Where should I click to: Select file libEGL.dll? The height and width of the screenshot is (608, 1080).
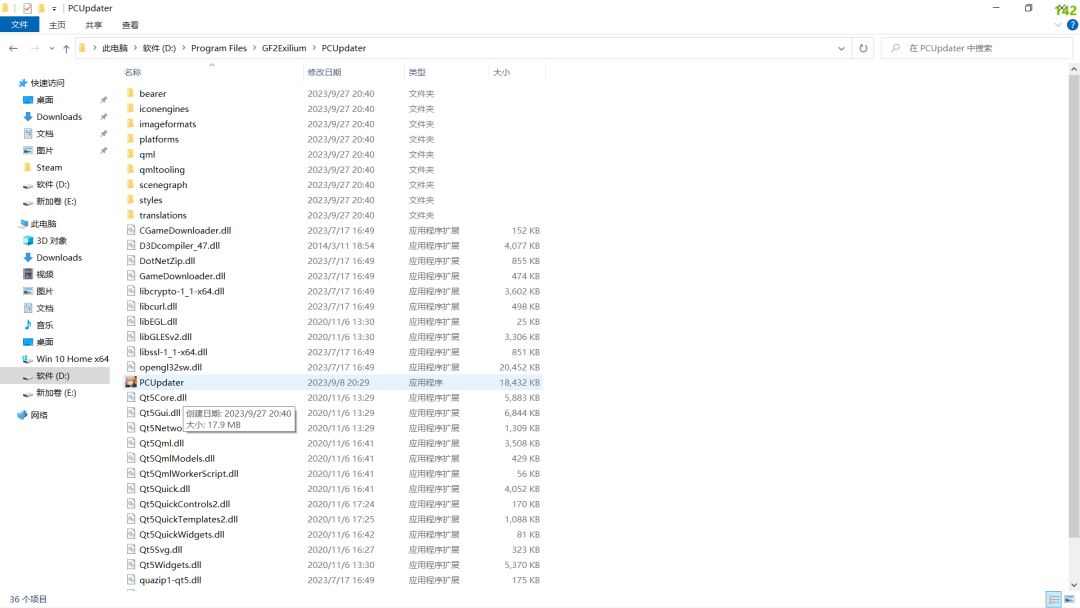click(158, 322)
